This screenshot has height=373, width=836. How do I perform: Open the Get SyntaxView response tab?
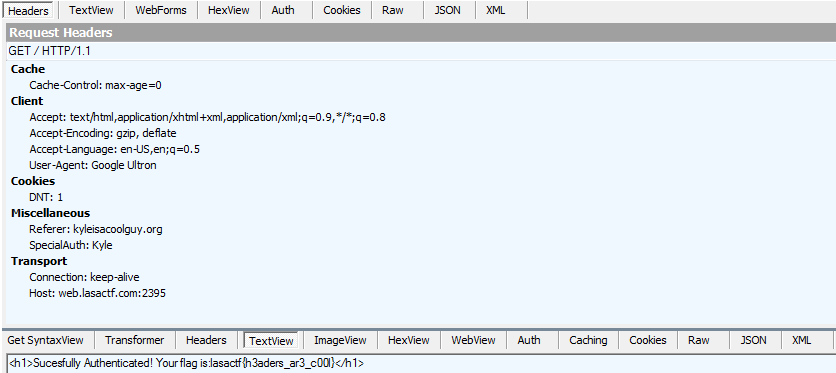[x=45, y=340]
